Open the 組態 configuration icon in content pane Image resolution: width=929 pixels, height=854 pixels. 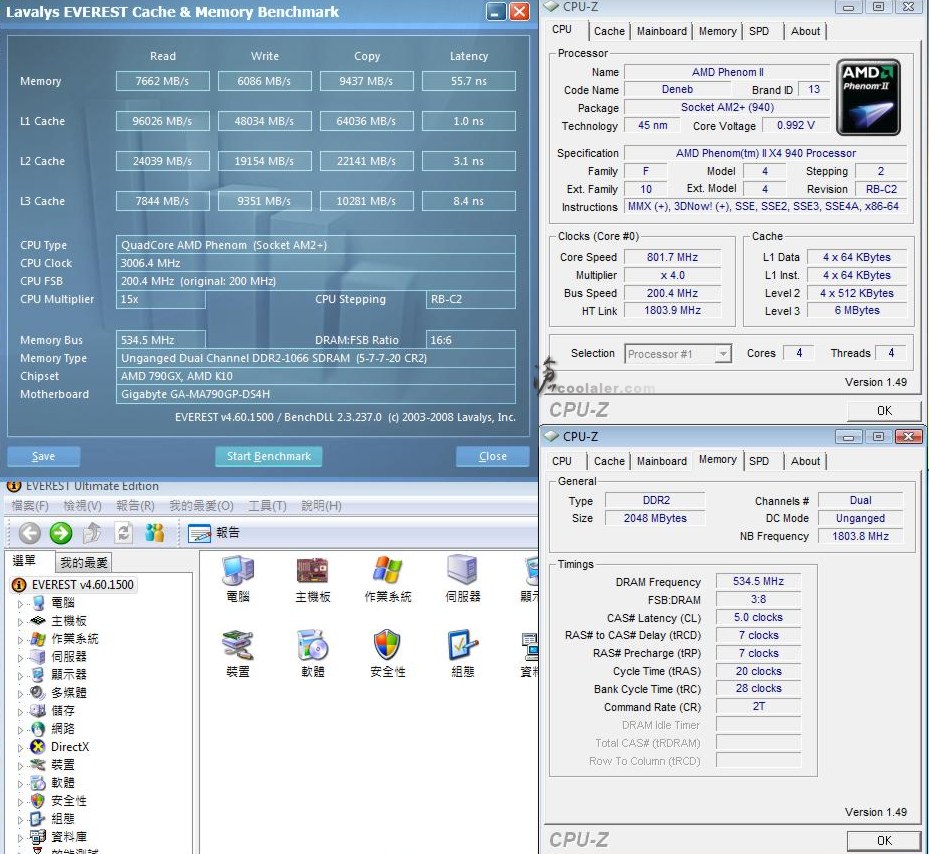(463, 653)
